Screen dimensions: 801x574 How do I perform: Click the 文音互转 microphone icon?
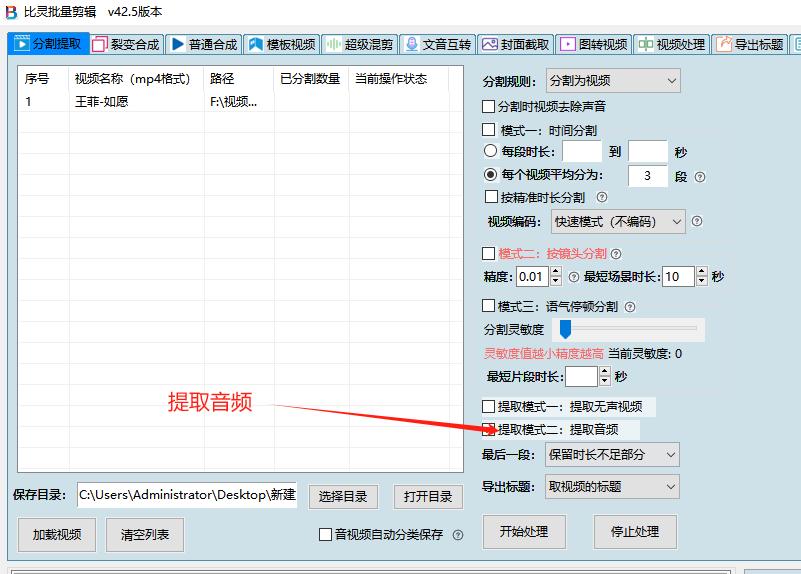pyautogui.click(x=412, y=44)
